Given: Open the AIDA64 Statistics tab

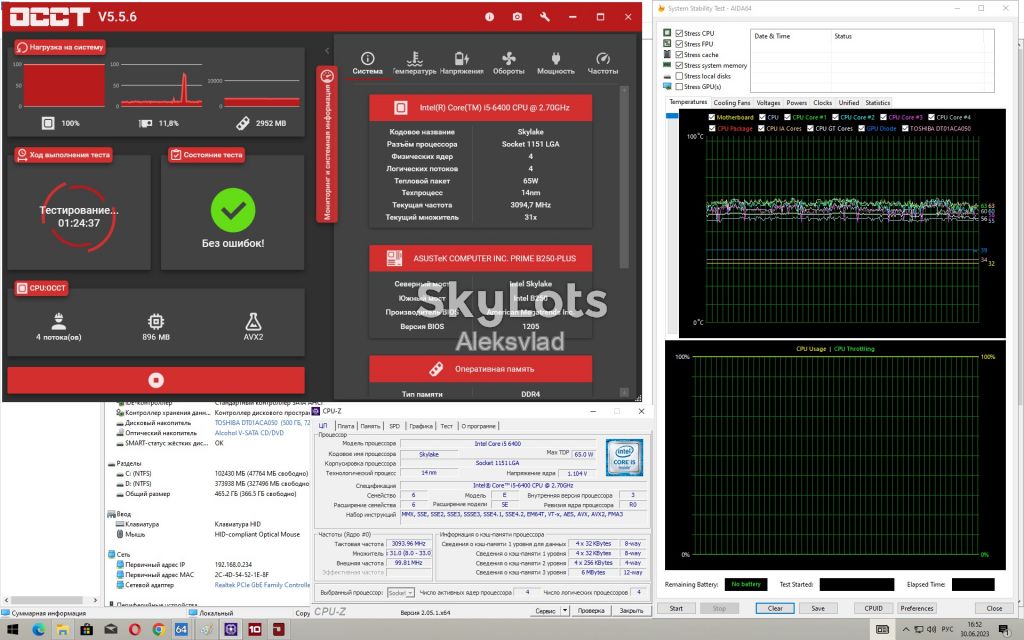Looking at the screenshot, I should [878, 103].
